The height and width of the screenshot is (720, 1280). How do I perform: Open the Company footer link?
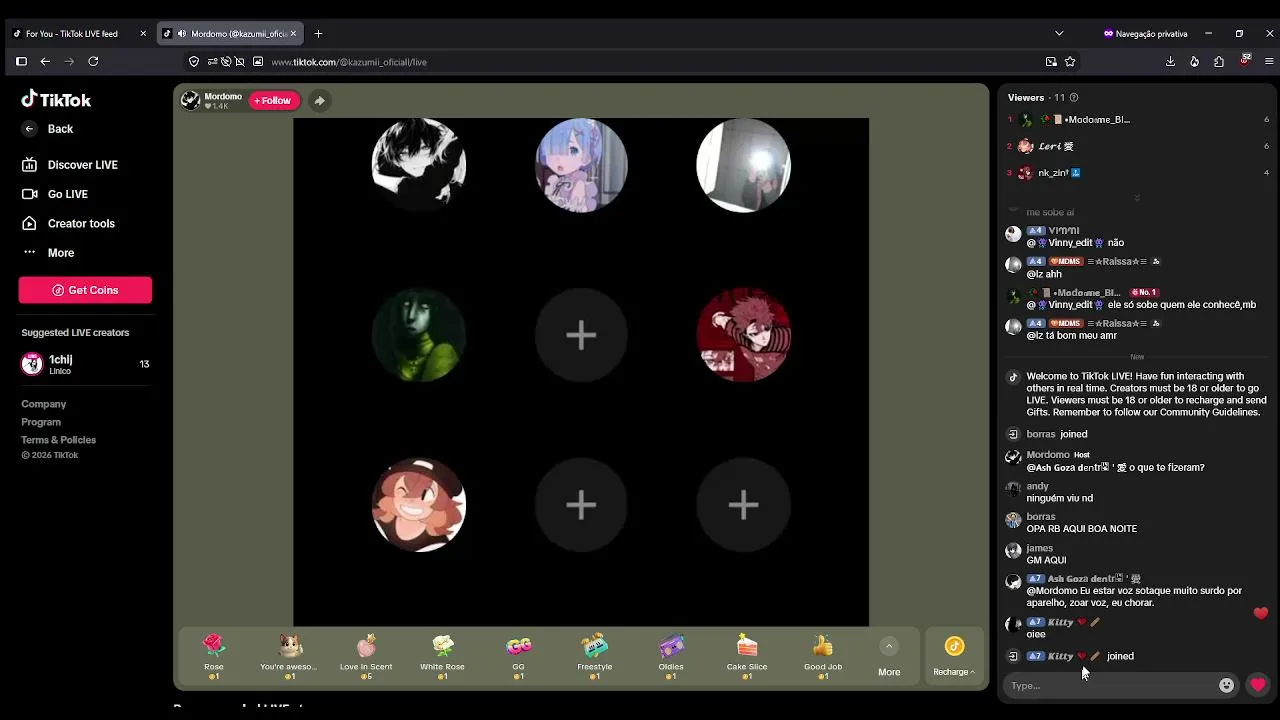44,404
